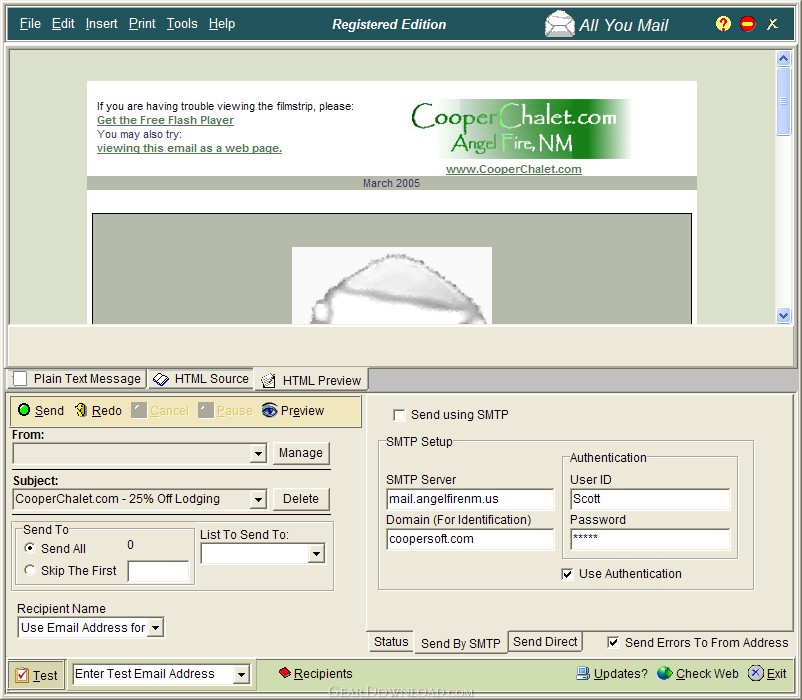The image size is (802, 700).
Task: Open the From address dropdown
Action: coord(258,454)
